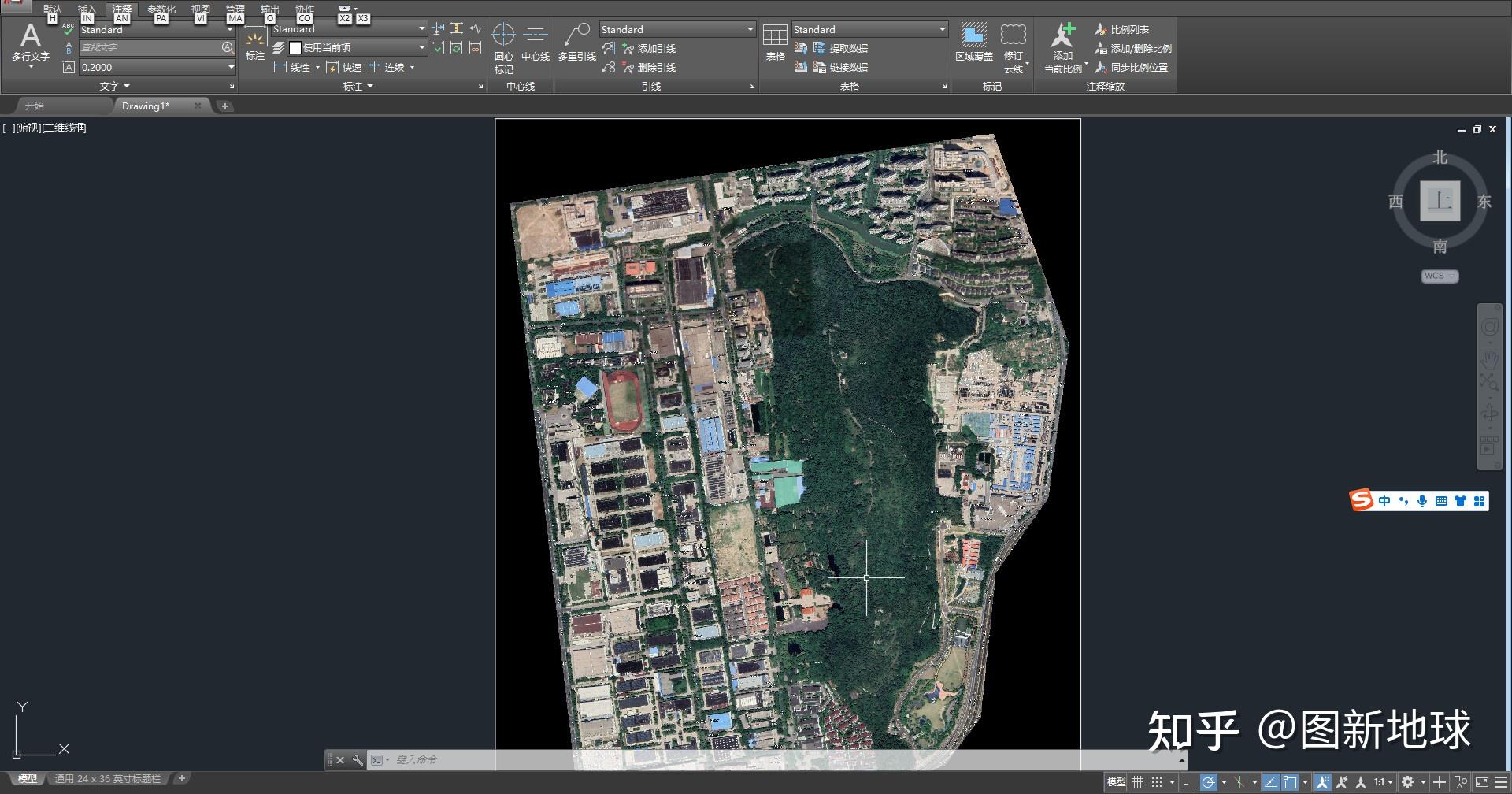Open the 通用 24 x 36 layout tab
The height and width of the screenshot is (794, 1512).
107,779
